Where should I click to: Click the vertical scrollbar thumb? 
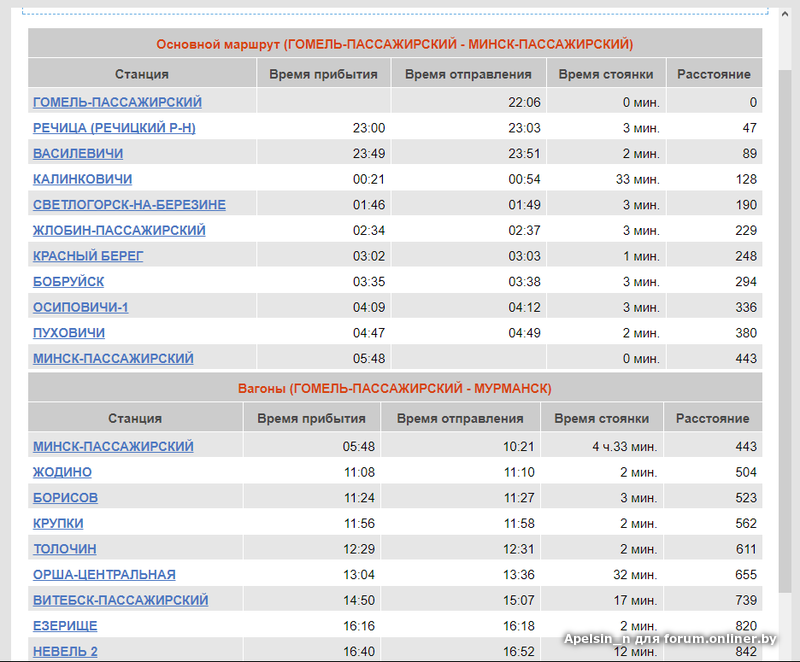click(785, 330)
